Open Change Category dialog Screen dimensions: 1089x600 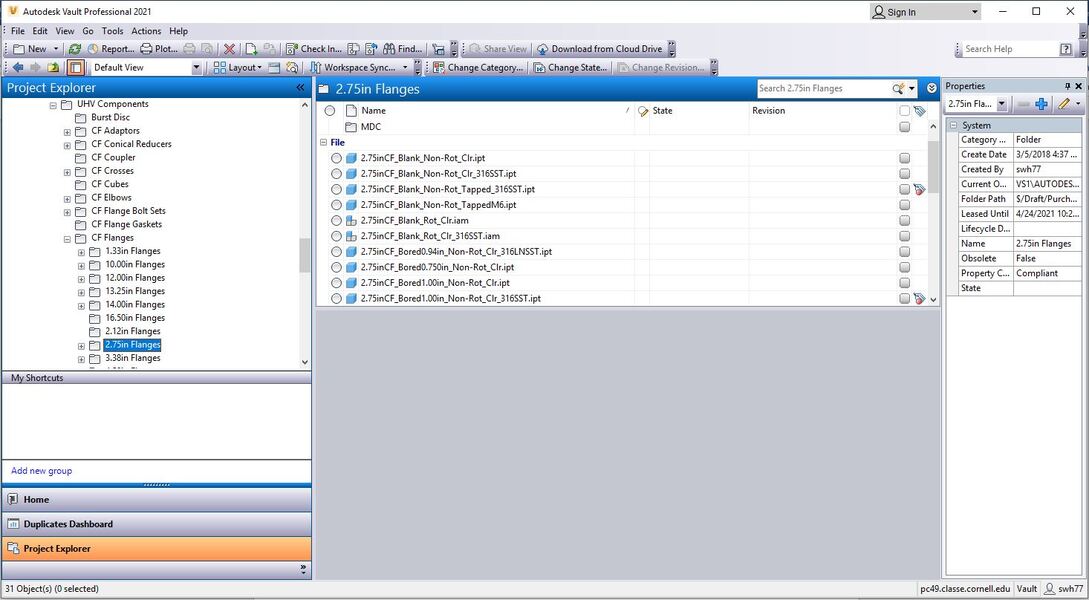(478, 67)
